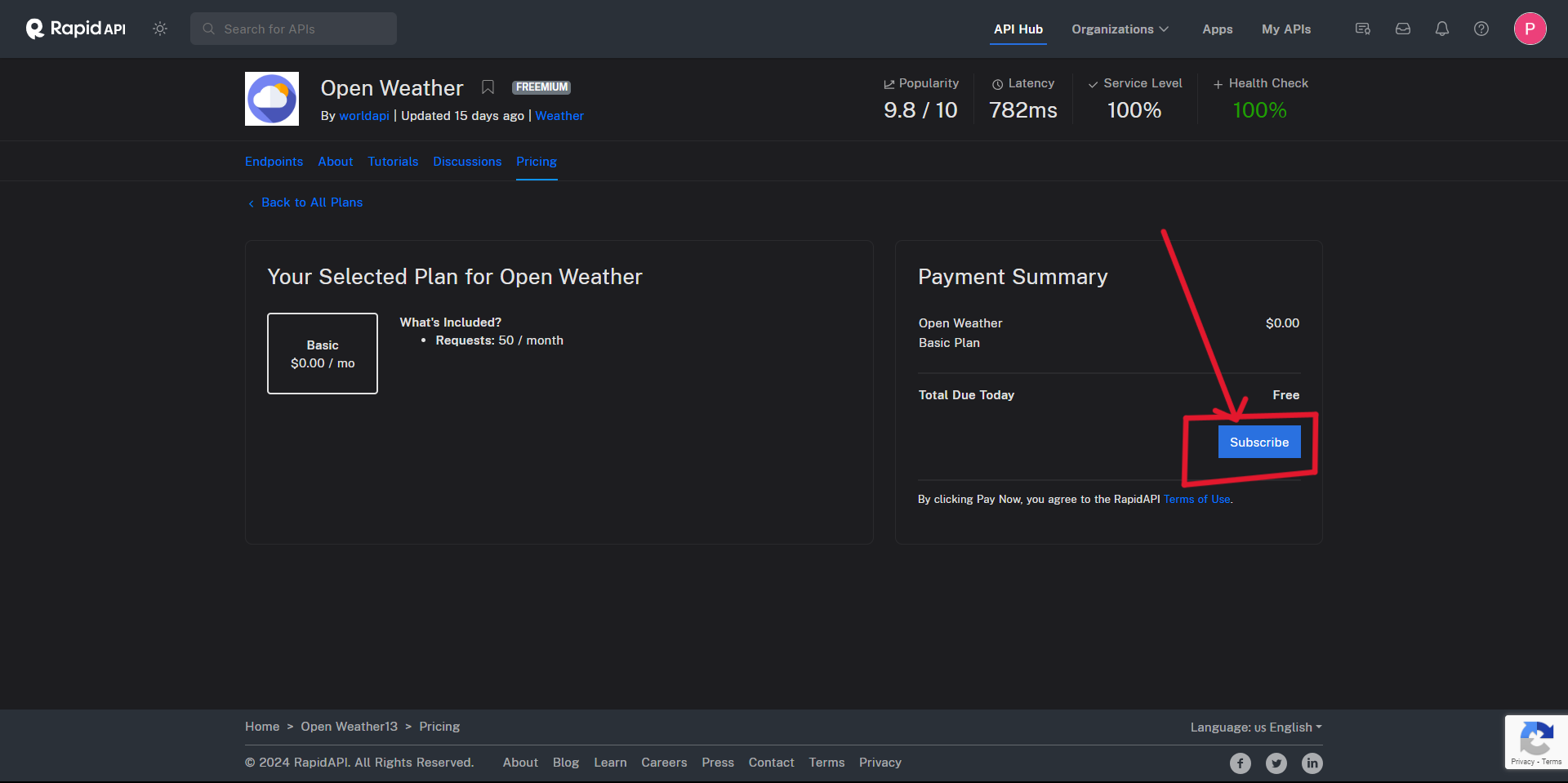This screenshot has width=1568, height=783.
Task: Open footer Contact link
Action: point(771,763)
